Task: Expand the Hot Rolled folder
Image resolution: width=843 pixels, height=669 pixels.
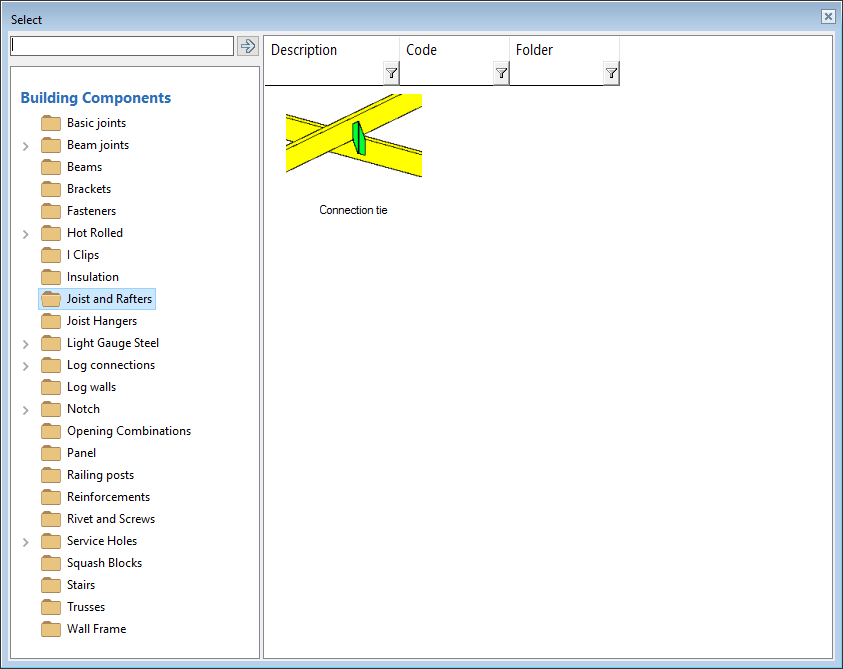Action: [26, 234]
